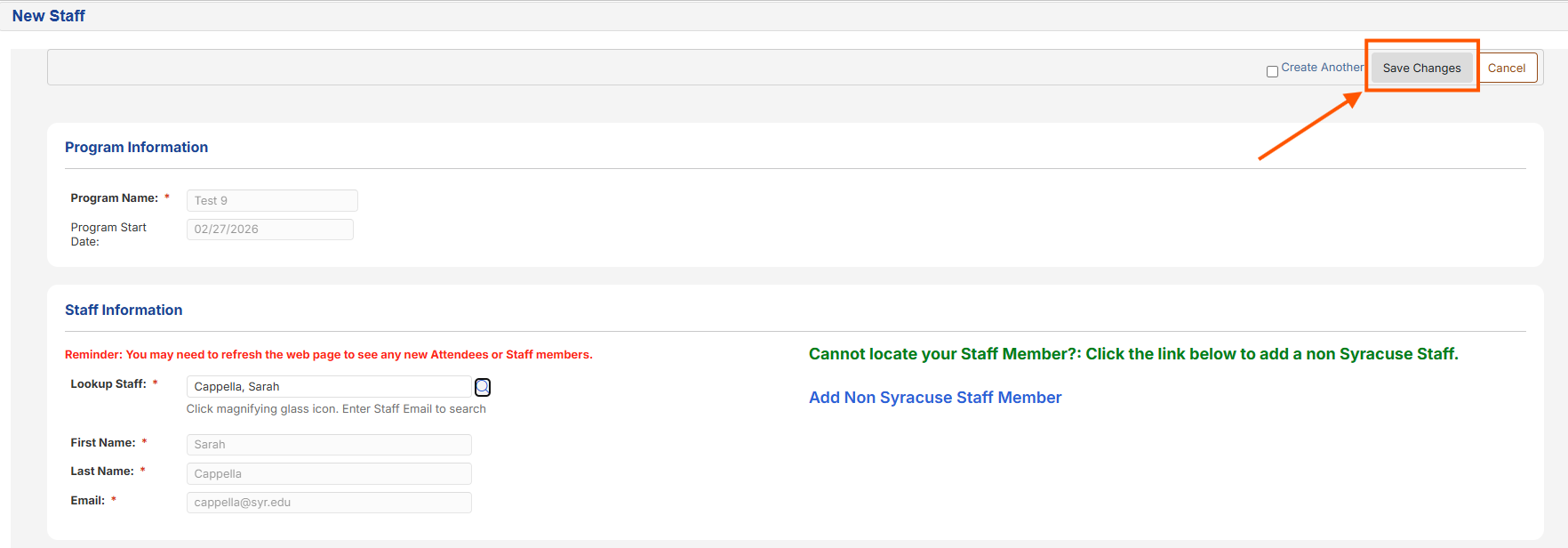Select the Email field with cappella@syr.edu

[328, 503]
